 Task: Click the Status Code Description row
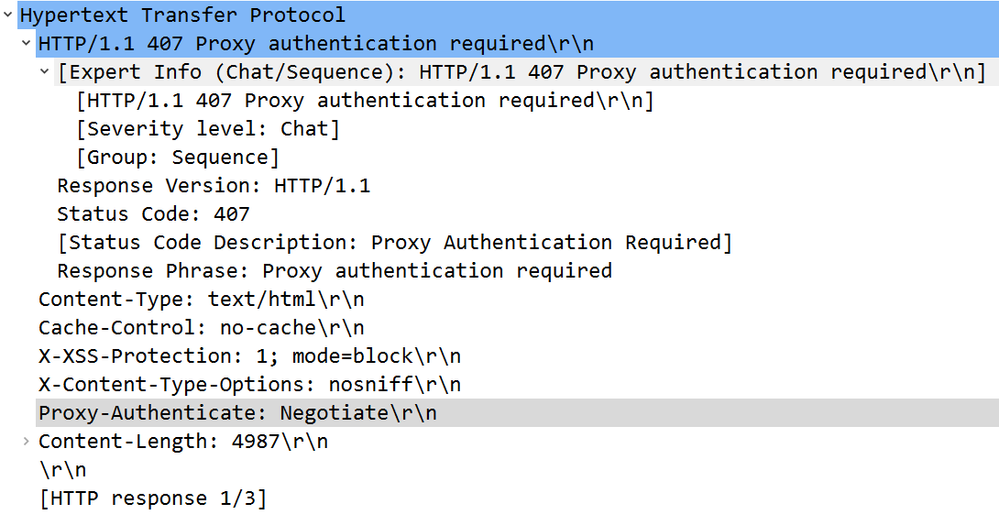pos(394,243)
